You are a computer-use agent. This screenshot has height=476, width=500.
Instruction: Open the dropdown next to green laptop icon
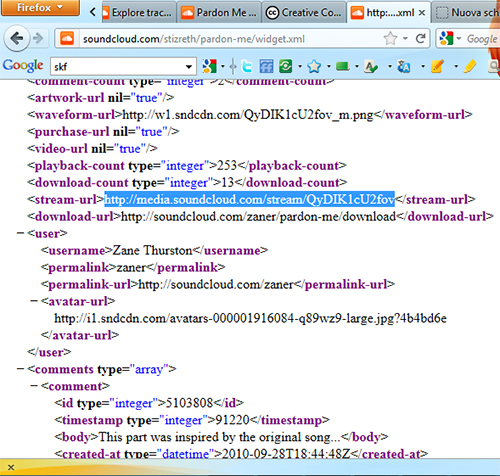(357, 66)
